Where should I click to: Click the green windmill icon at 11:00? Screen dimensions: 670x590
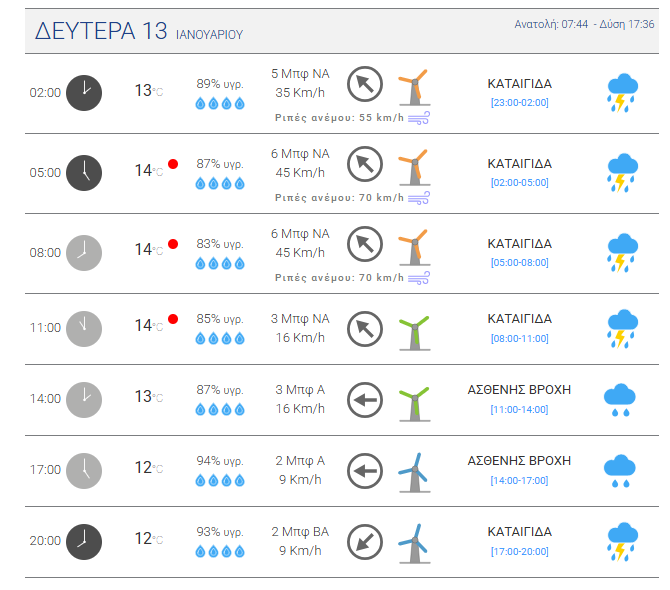[x=414, y=333]
